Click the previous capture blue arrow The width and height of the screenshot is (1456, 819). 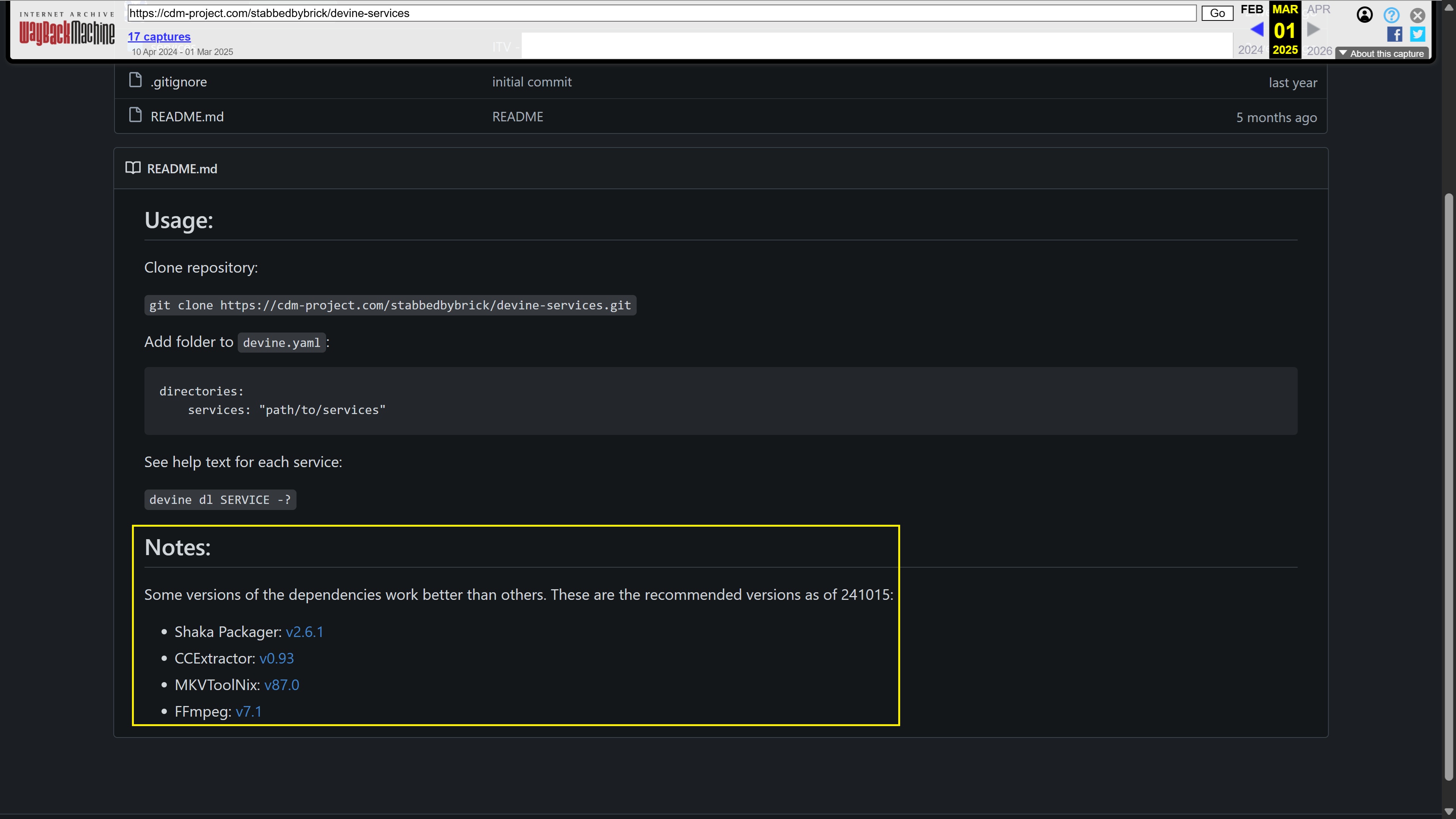click(1257, 30)
